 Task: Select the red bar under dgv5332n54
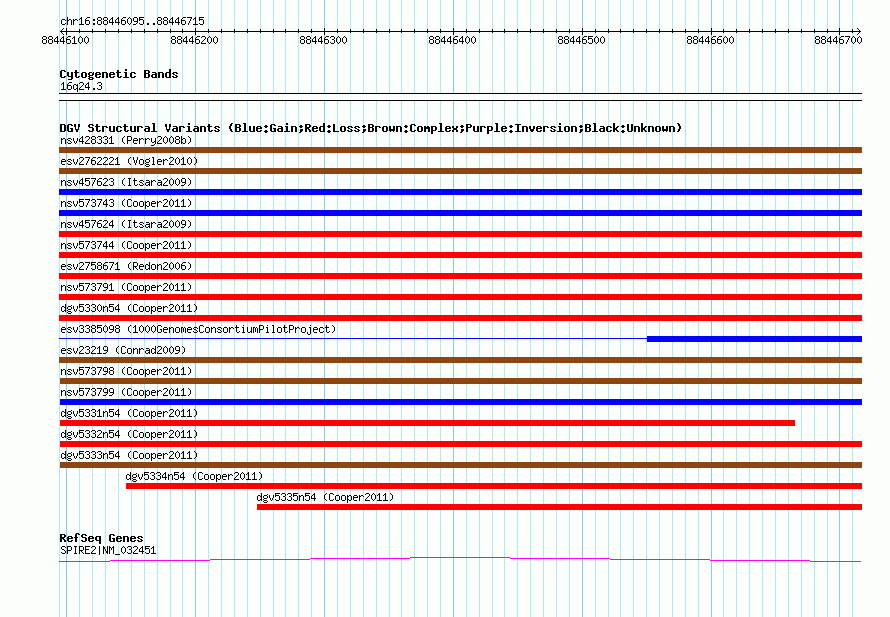coord(460,444)
